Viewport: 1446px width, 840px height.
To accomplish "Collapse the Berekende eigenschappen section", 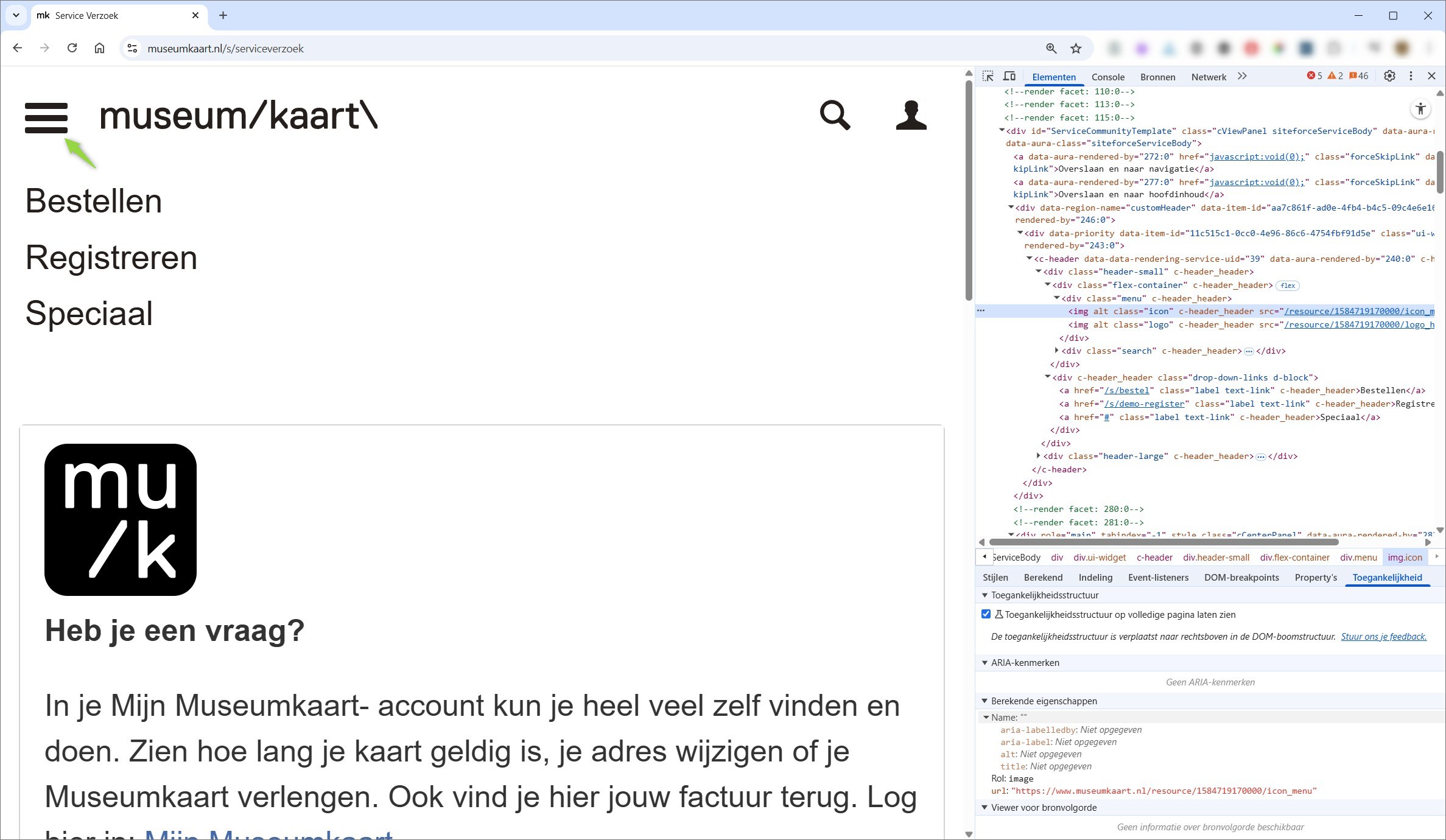I will click(984, 701).
